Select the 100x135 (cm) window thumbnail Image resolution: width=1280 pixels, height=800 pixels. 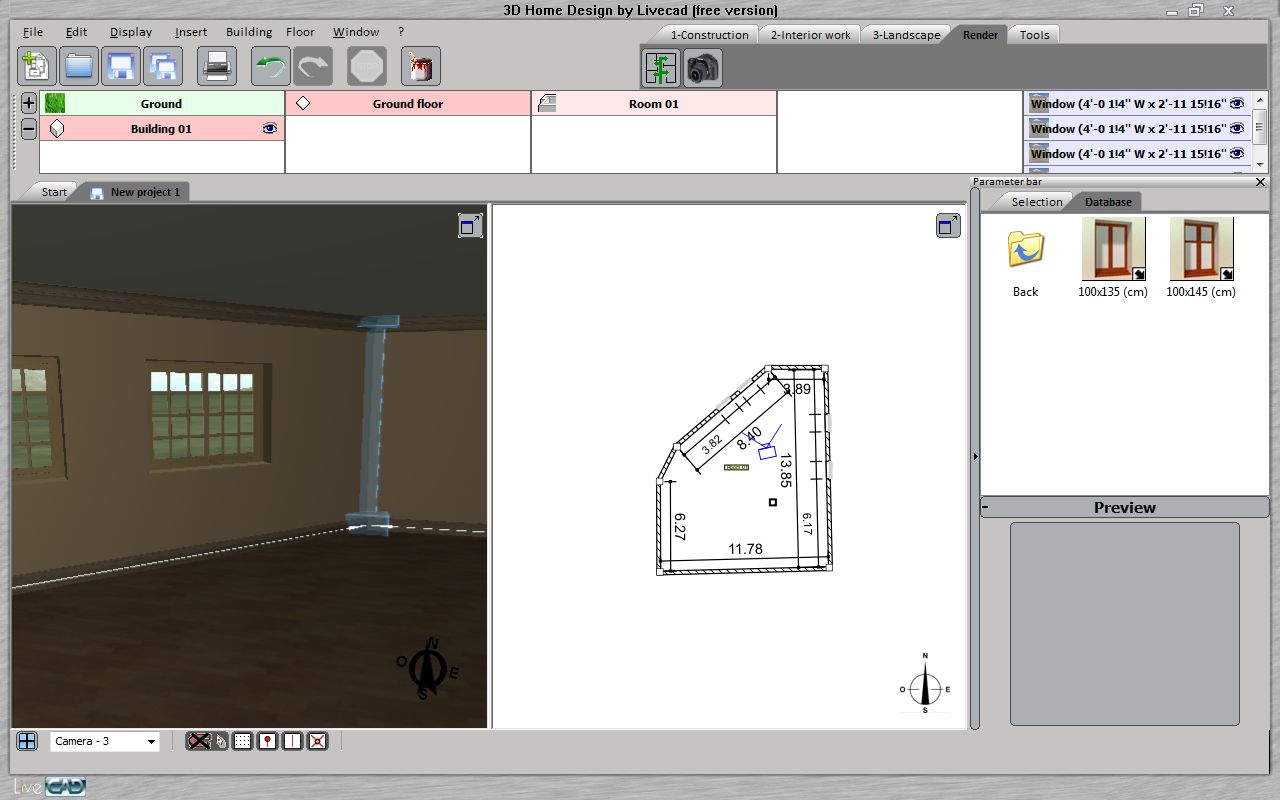click(1112, 250)
